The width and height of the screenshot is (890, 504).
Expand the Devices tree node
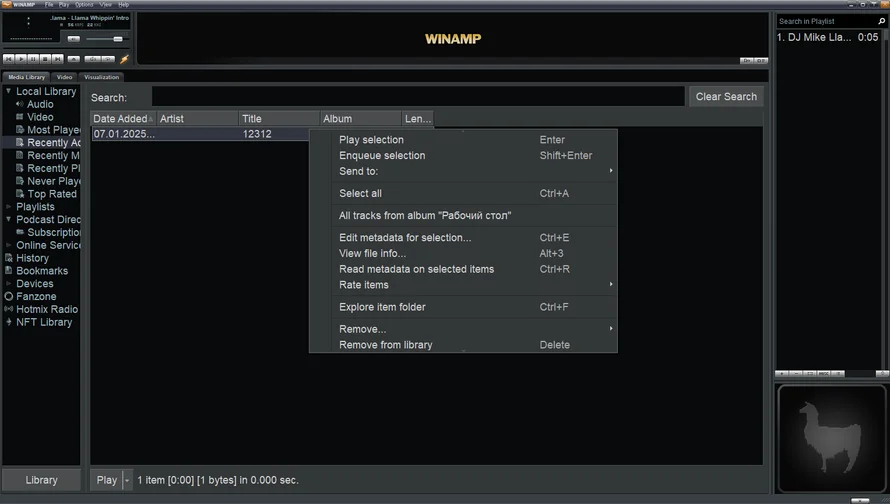[x=8, y=283]
